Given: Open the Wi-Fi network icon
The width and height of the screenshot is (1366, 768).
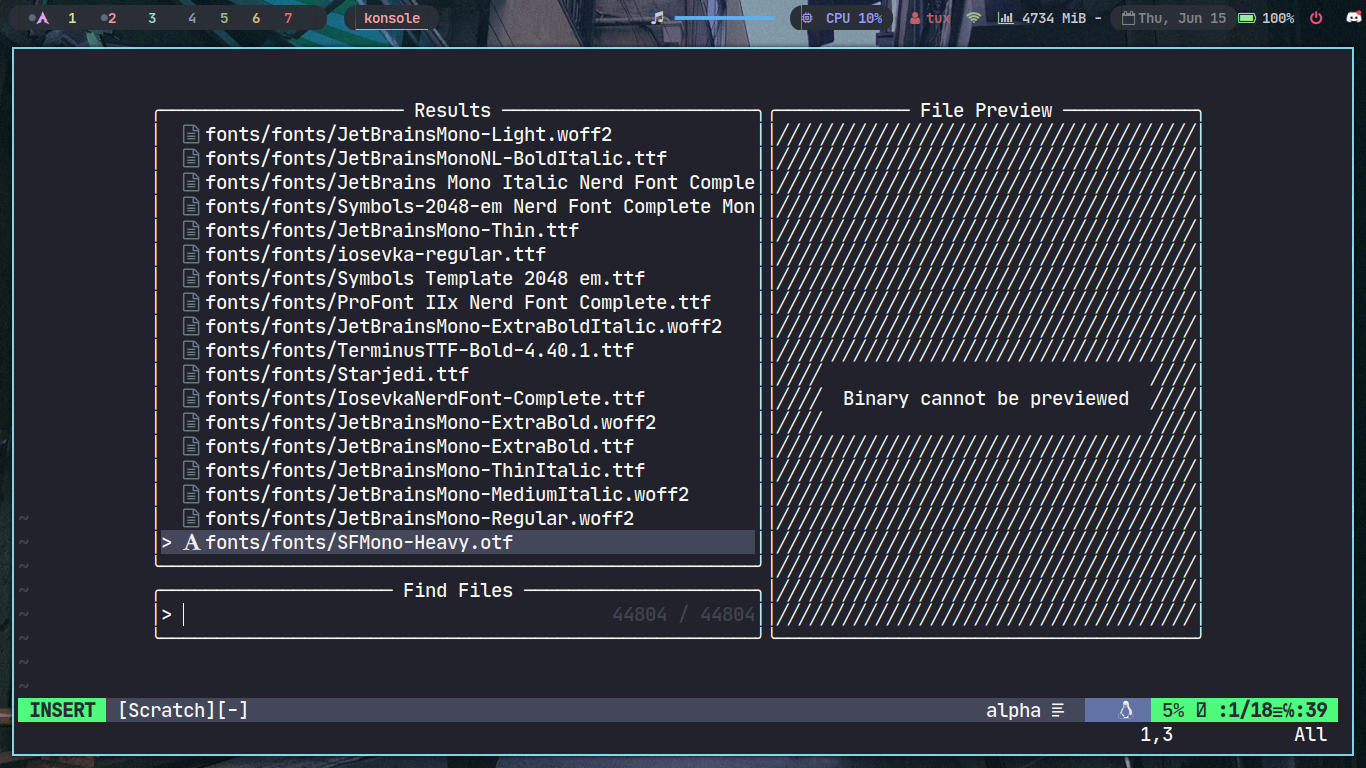Looking at the screenshot, I should 974,18.
